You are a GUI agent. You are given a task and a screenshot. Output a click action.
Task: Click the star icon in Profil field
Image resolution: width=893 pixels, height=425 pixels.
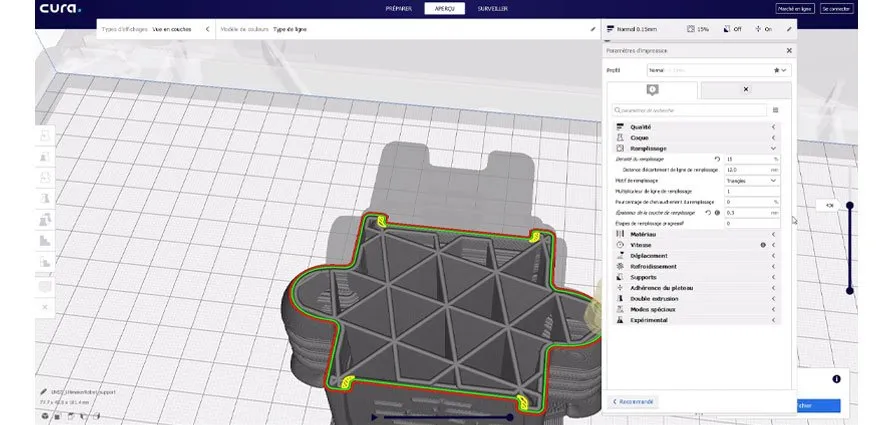click(x=776, y=70)
